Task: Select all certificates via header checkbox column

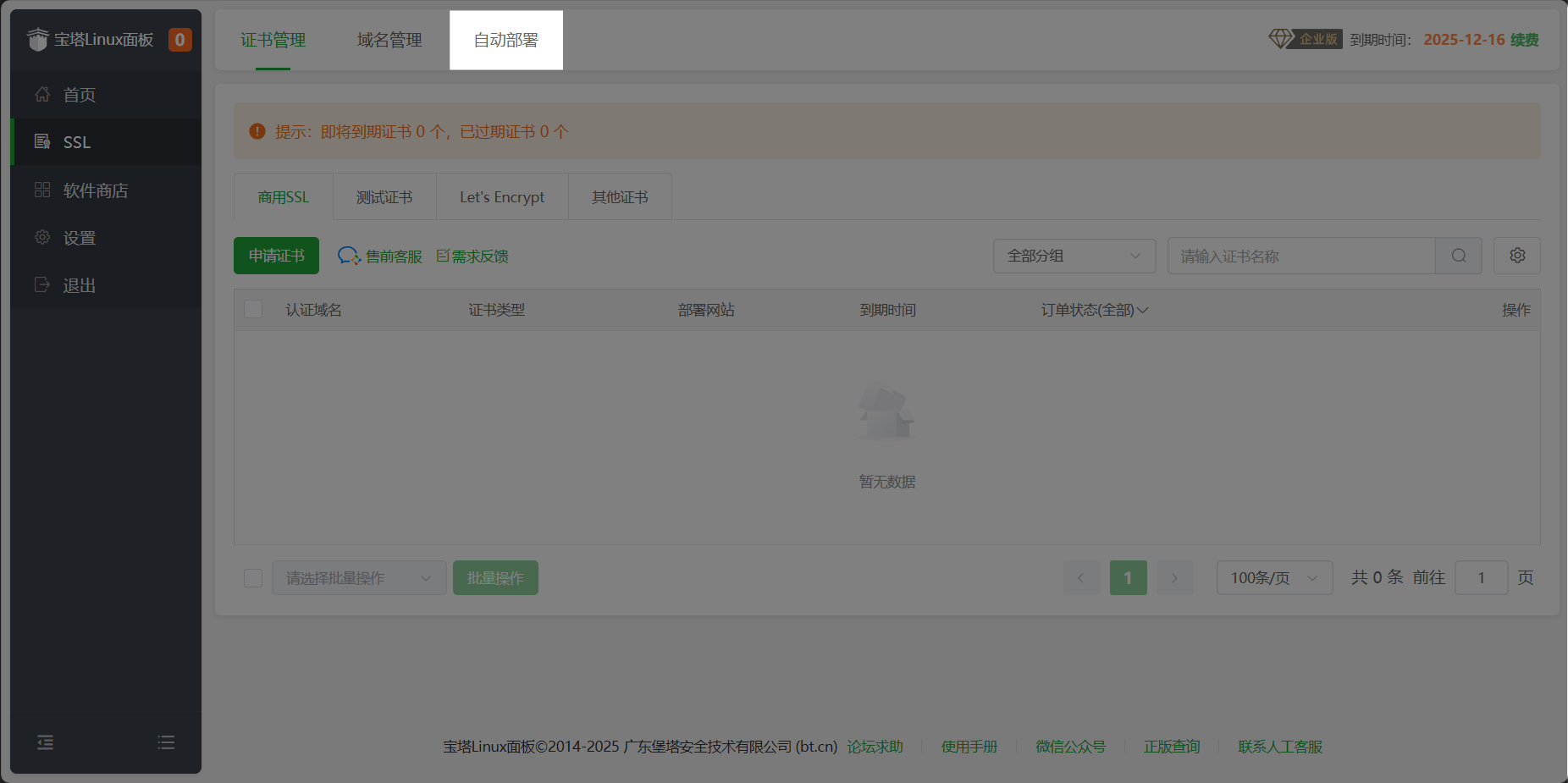Action: [252, 309]
